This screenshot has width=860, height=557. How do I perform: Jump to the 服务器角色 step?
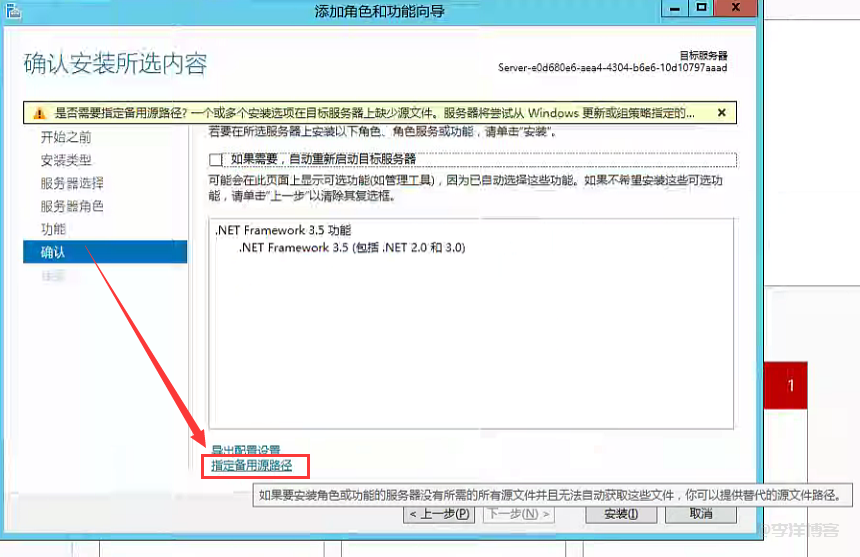tap(72, 206)
